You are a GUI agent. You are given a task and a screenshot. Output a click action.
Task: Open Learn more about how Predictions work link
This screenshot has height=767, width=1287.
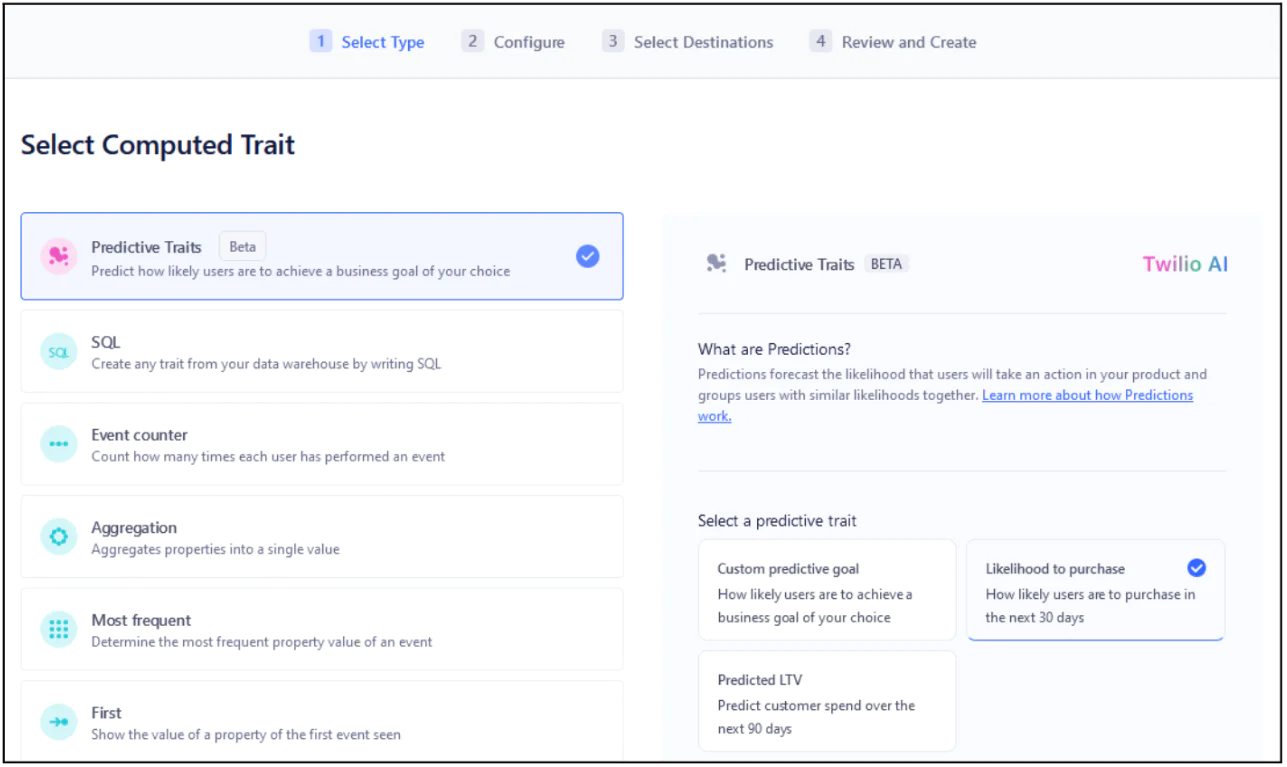[1087, 395]
